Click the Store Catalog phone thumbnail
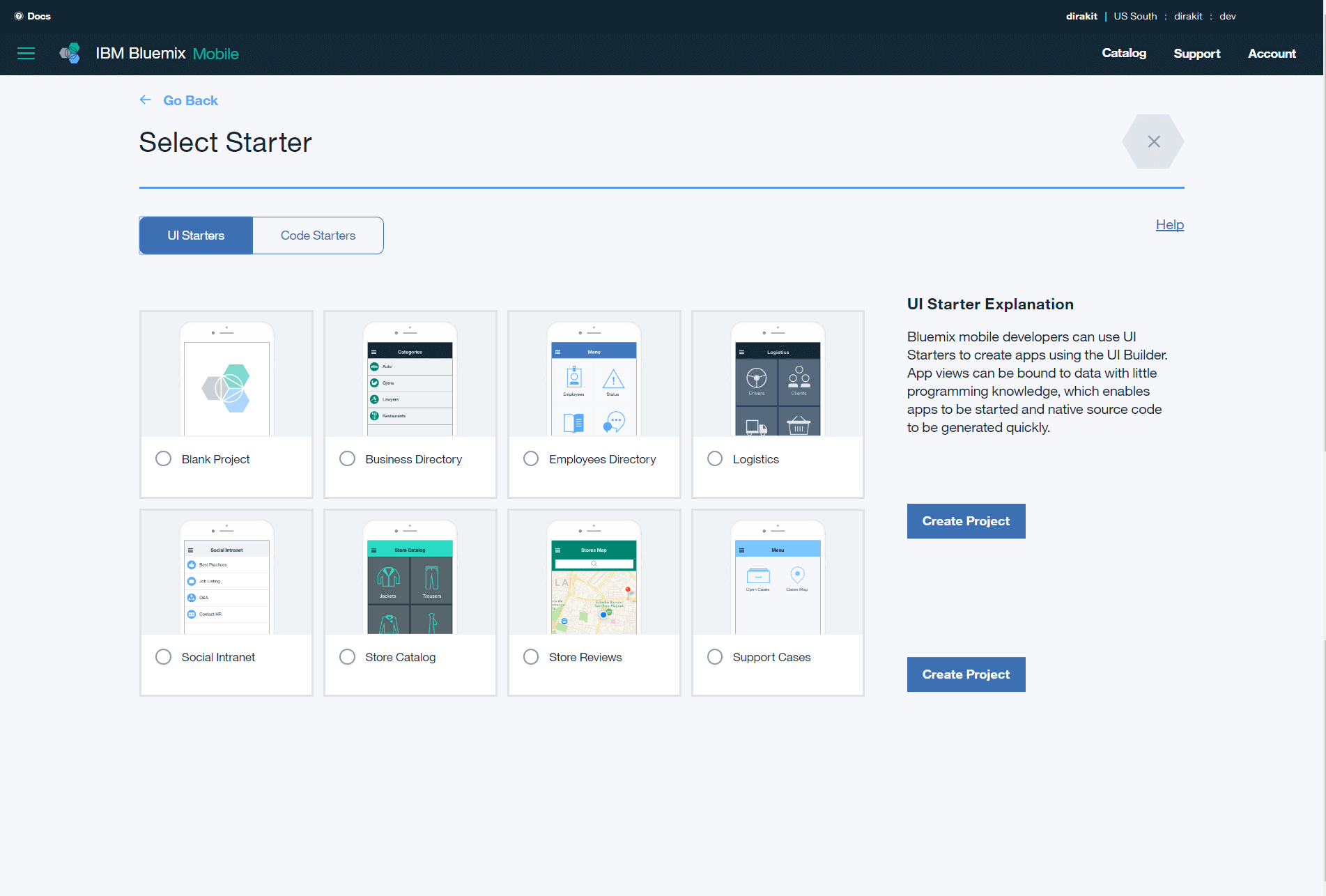This screenshot has width=1326, height=896. (x=410, y=577)
